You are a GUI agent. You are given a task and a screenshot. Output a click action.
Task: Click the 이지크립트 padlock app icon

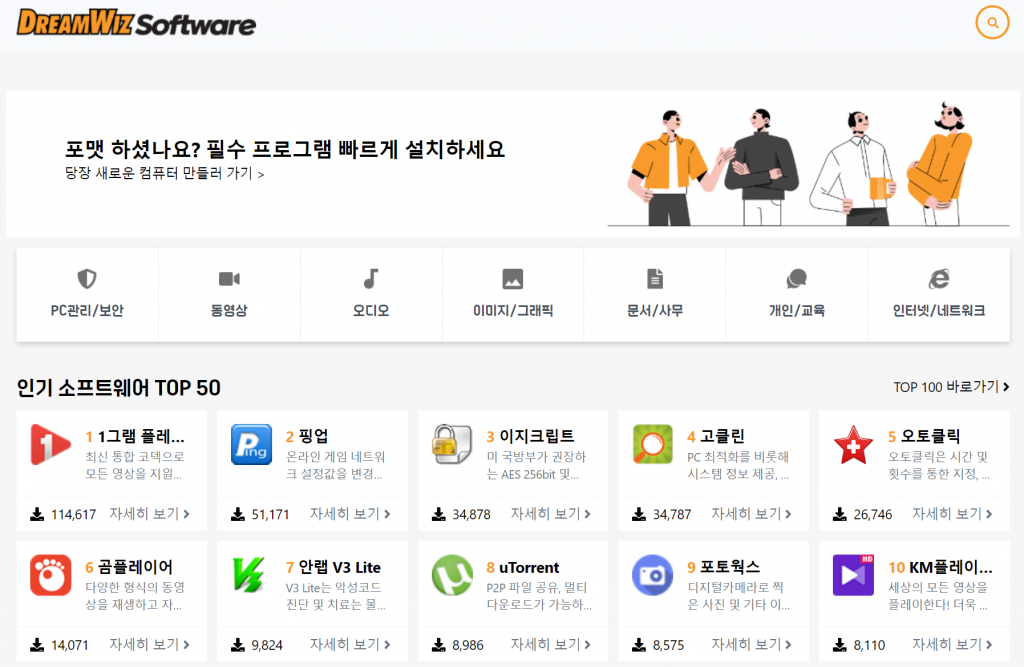point(452,444)
